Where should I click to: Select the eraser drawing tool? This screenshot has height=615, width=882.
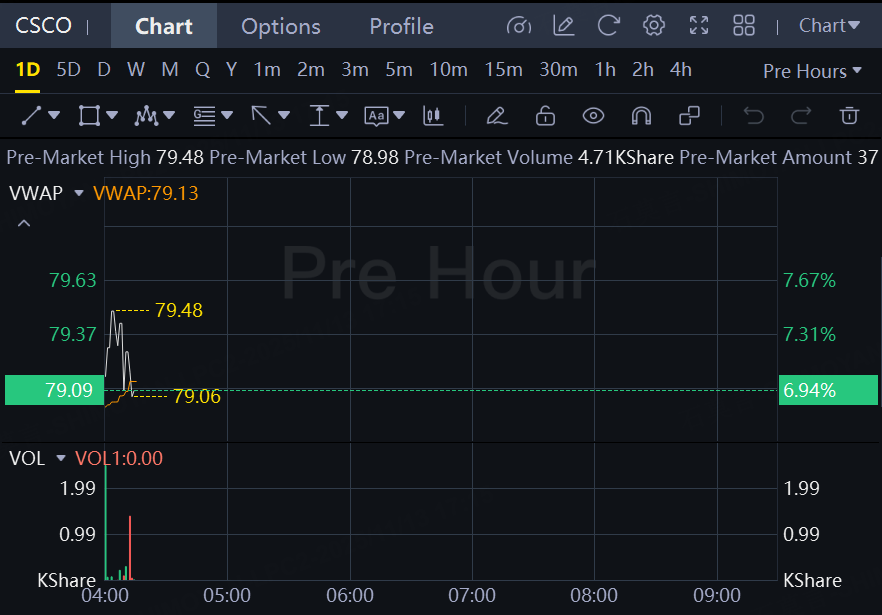tap(497, 116)
